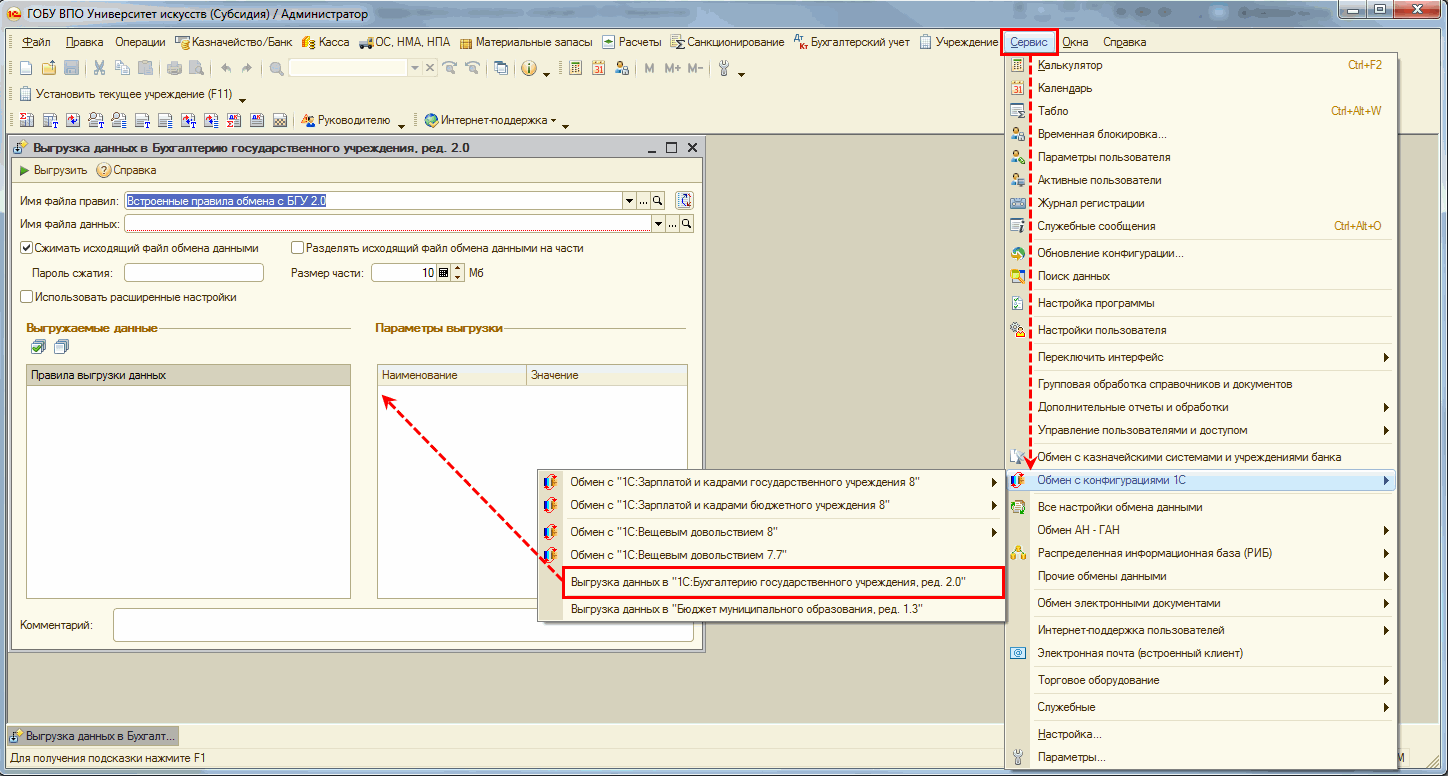The width and height of the screenshot is (1448, 776).
Task: Click the Cut scissors icon
Action: pos(100,68)
